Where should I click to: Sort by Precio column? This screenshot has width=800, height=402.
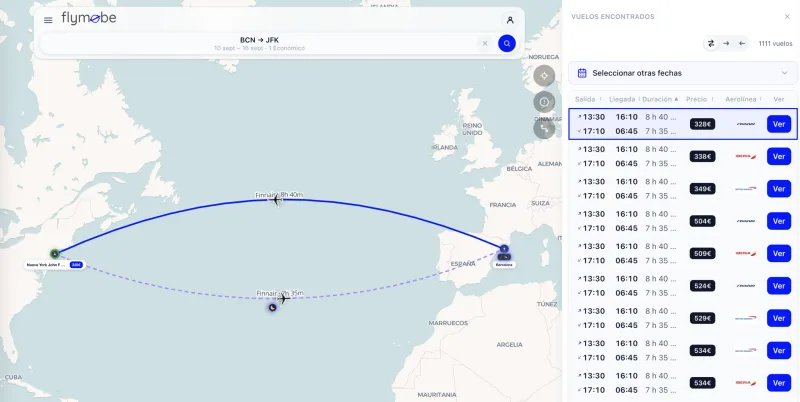pyautogui.click(x=699, y=99)
